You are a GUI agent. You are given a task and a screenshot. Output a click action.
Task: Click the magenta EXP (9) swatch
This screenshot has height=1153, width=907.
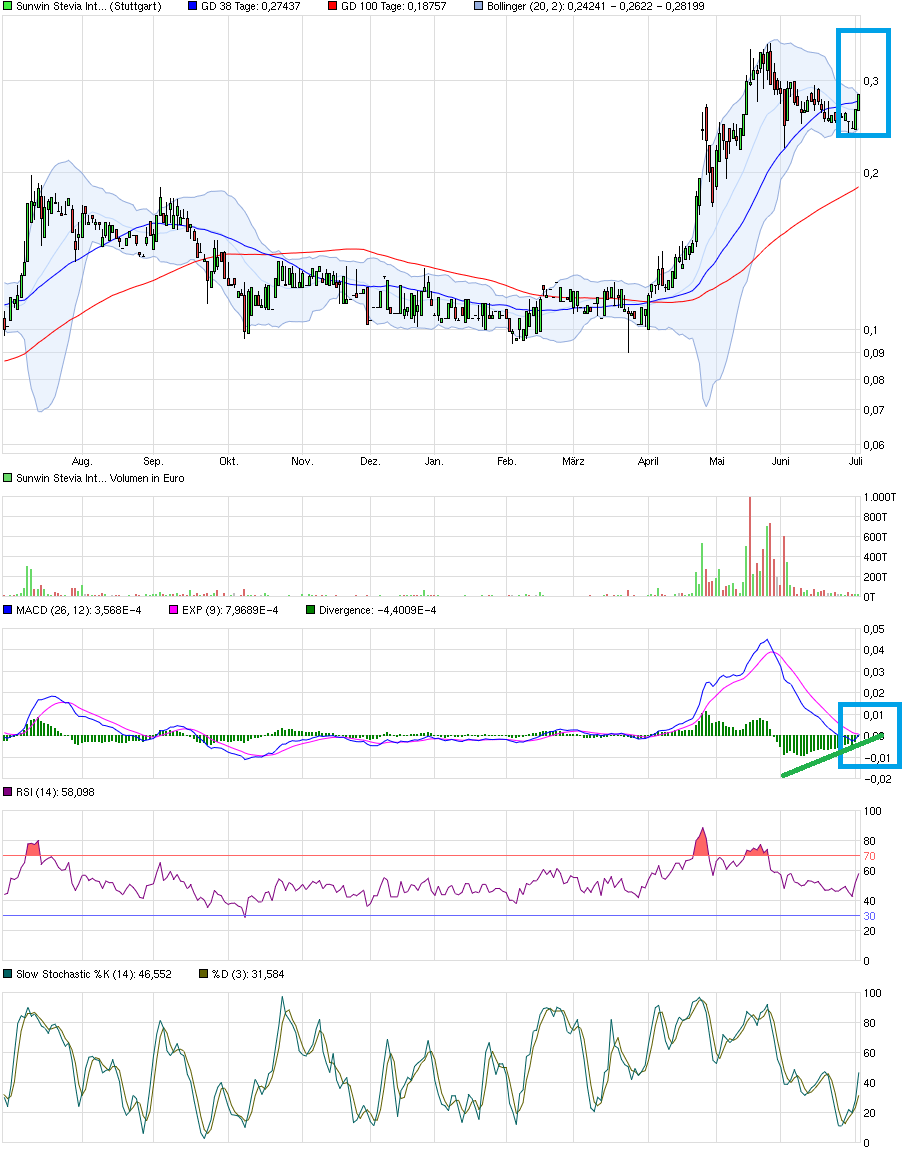tap(174, 610)
